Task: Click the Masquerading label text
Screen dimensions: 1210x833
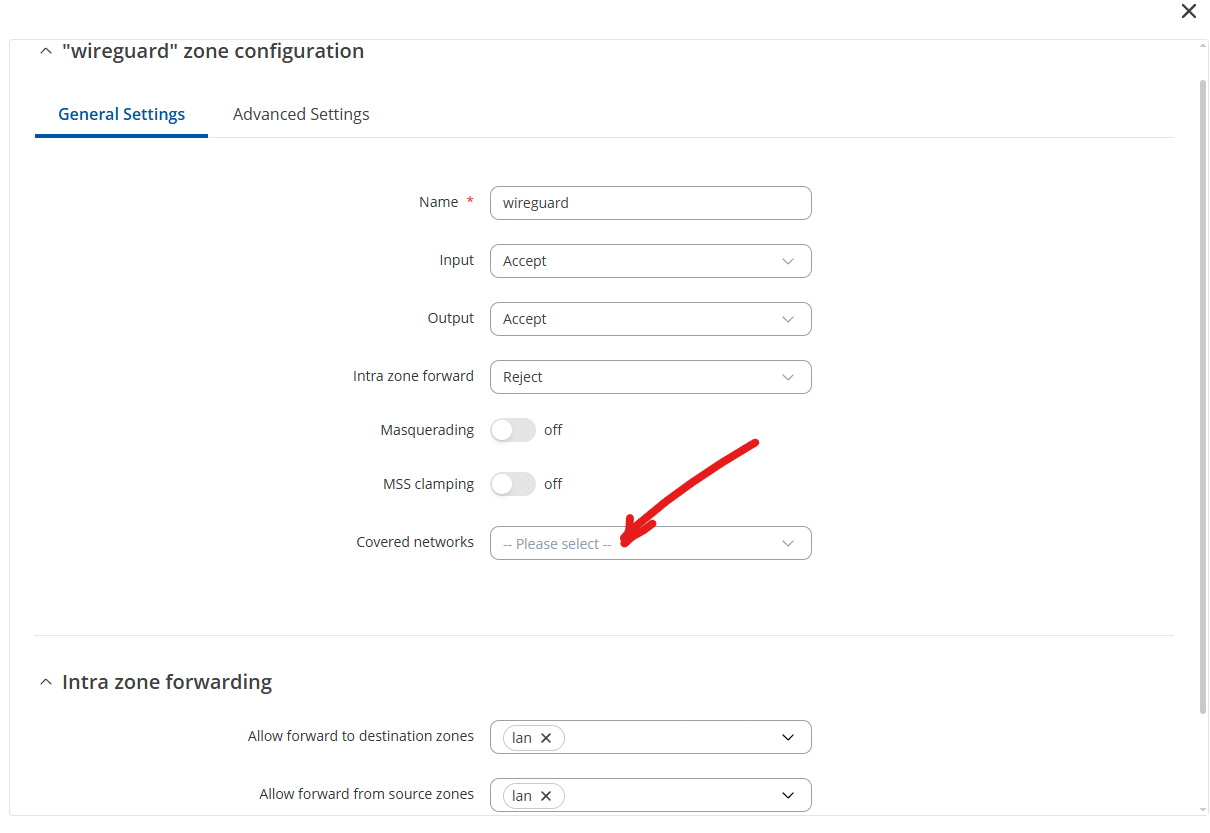Action: coord(427,430)
